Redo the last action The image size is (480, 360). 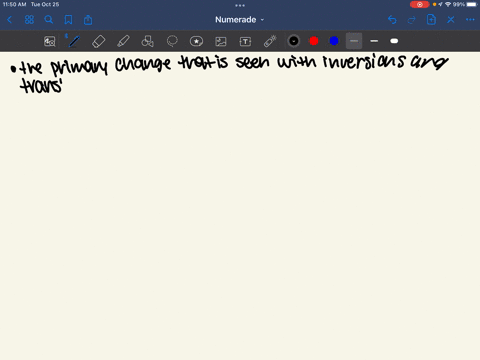412,20
